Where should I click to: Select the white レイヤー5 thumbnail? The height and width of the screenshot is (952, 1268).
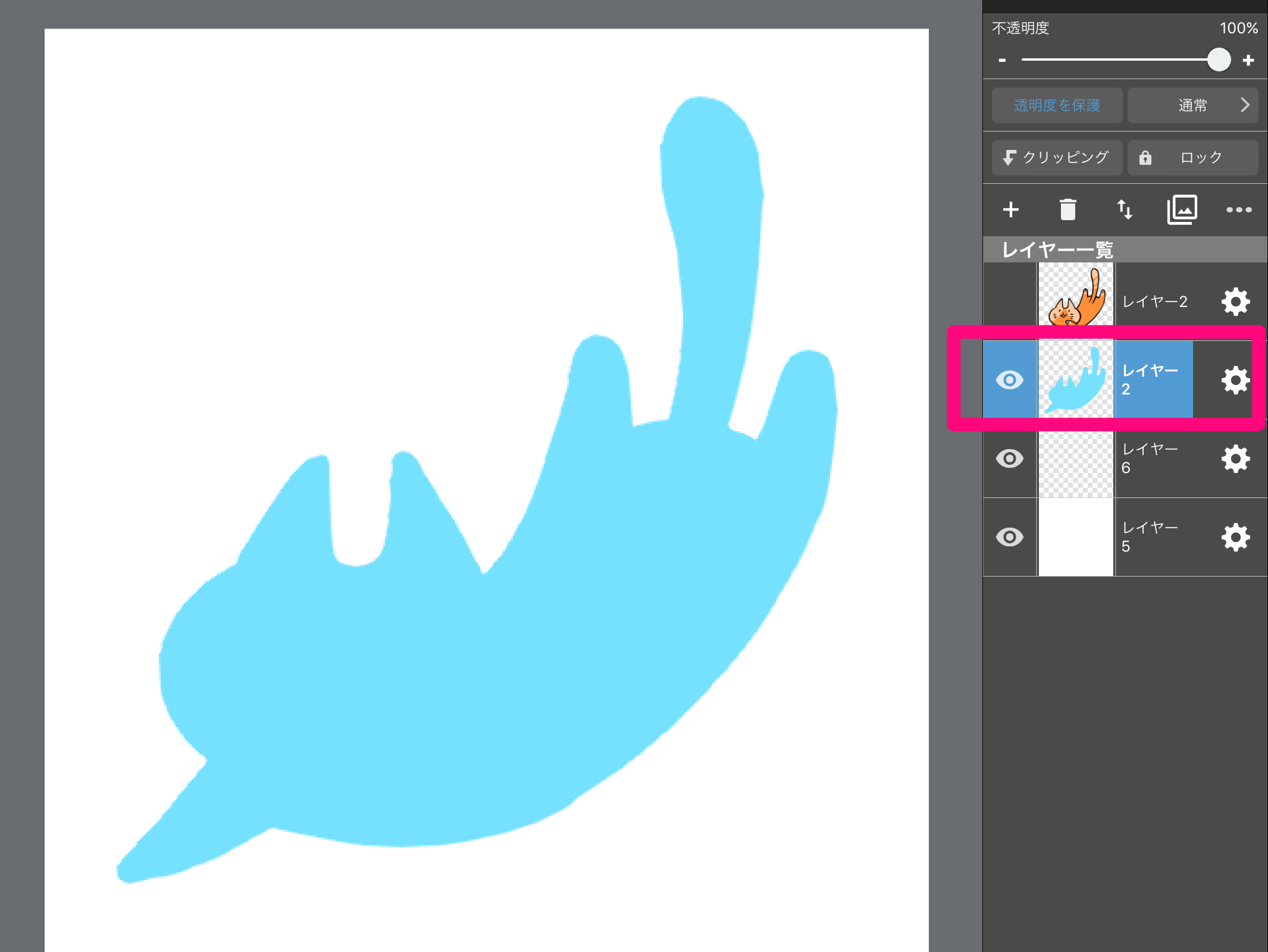pos(1076,537)
